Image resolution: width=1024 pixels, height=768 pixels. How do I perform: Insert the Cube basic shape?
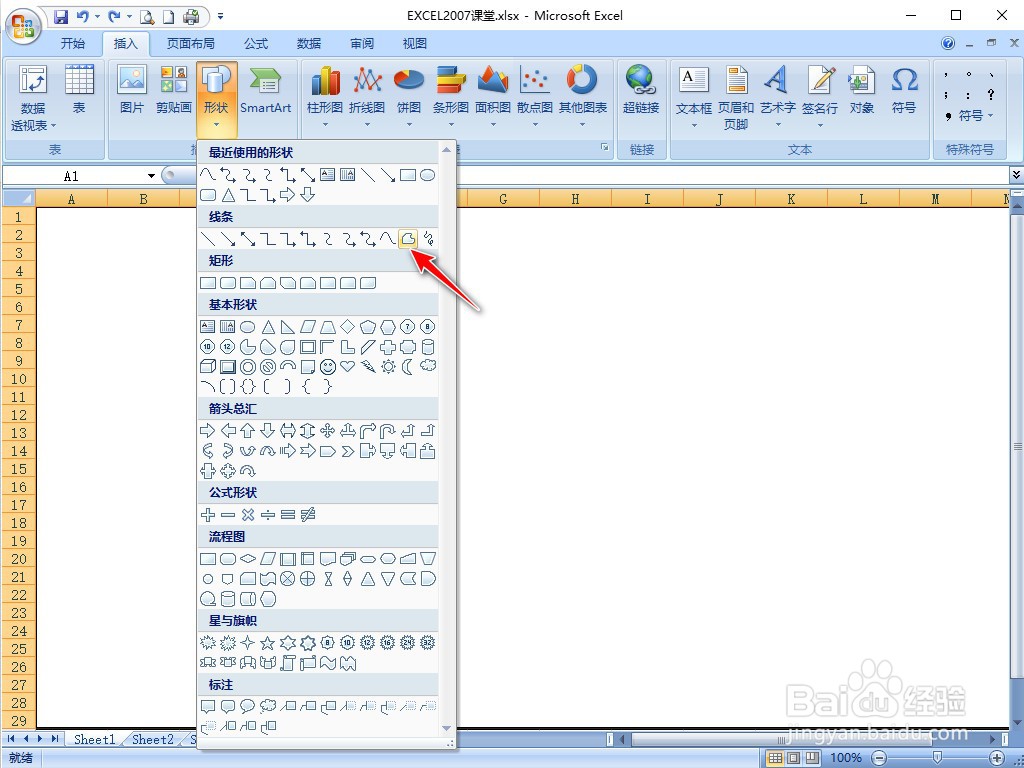(208, 366)
